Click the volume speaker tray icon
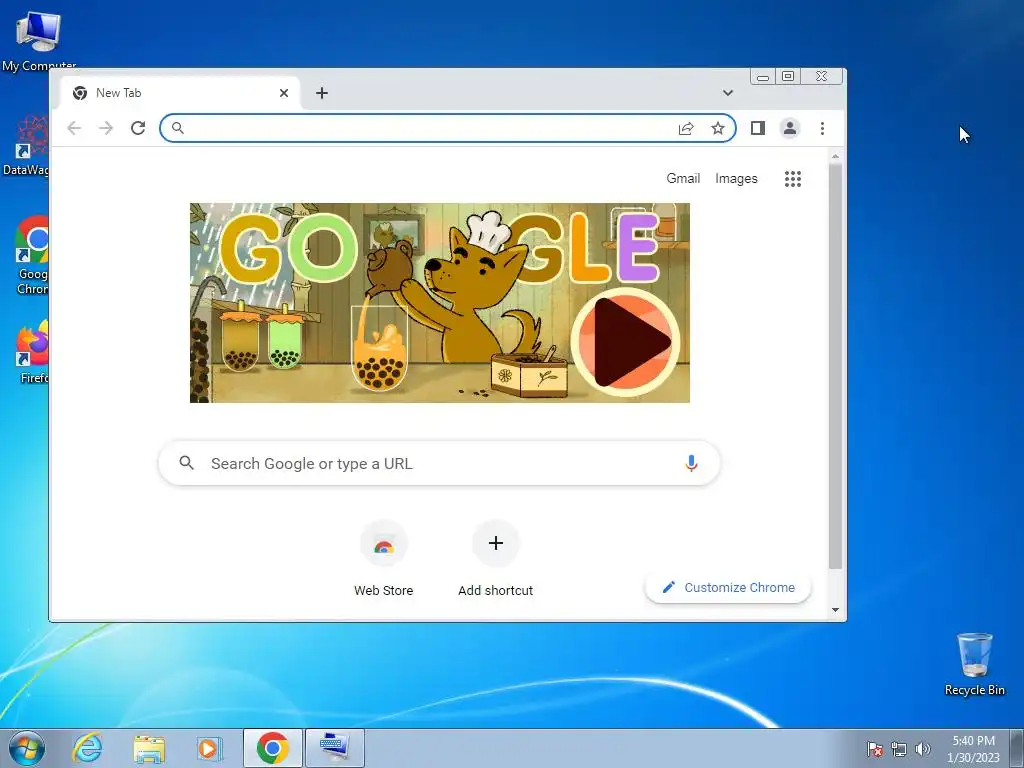1024x768 pixels. pos(923,748)
